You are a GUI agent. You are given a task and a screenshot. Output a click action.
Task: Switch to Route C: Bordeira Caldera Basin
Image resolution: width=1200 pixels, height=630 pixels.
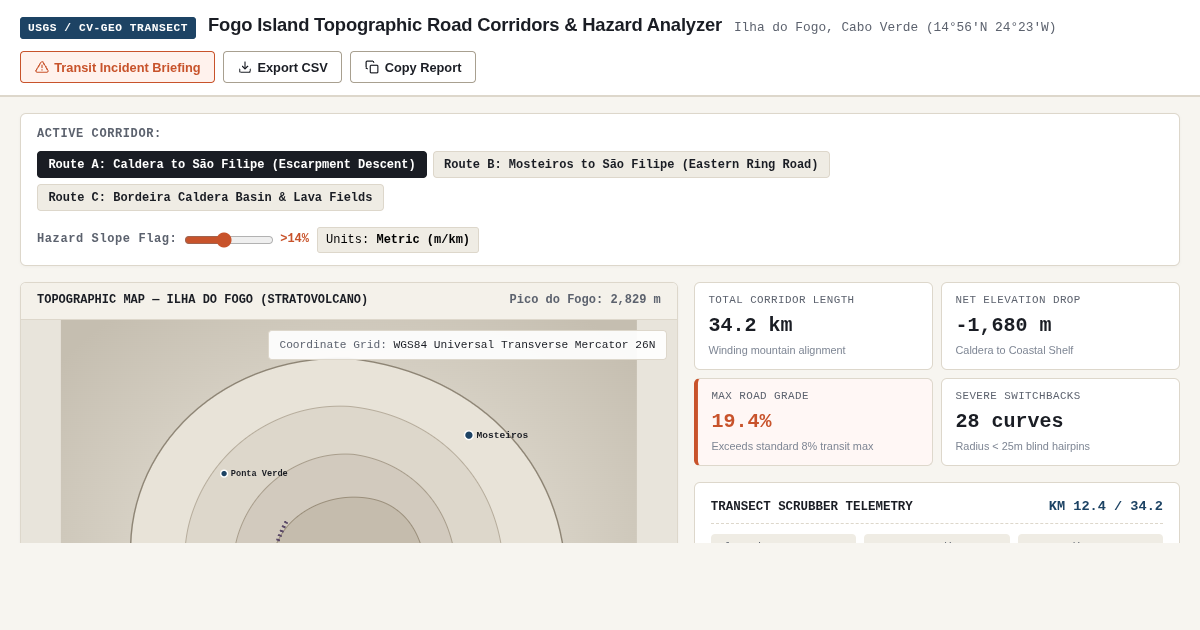pos(210,198)
